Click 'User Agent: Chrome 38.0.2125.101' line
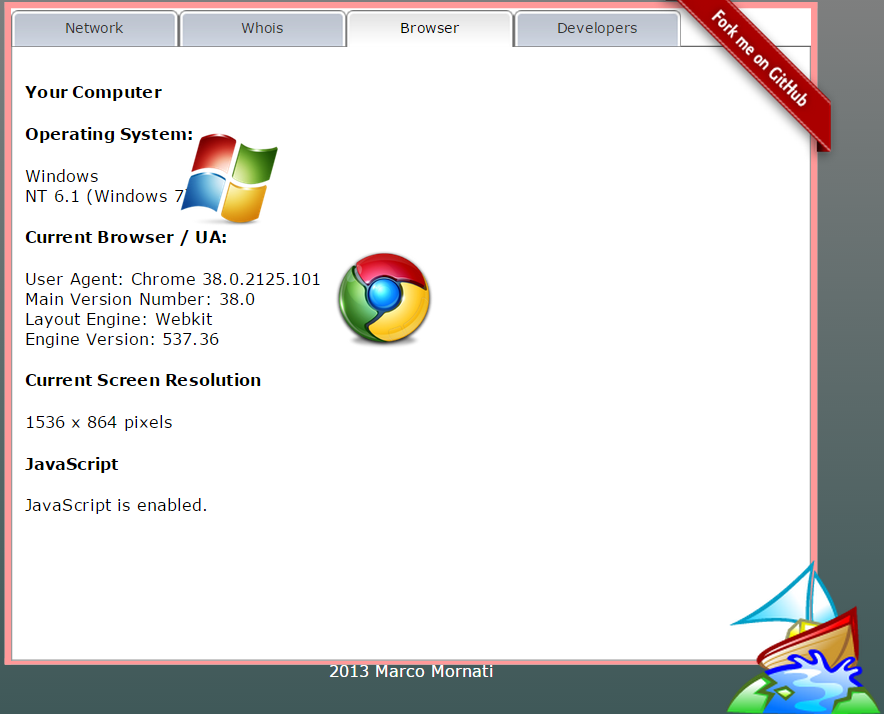 coord(173,279)
